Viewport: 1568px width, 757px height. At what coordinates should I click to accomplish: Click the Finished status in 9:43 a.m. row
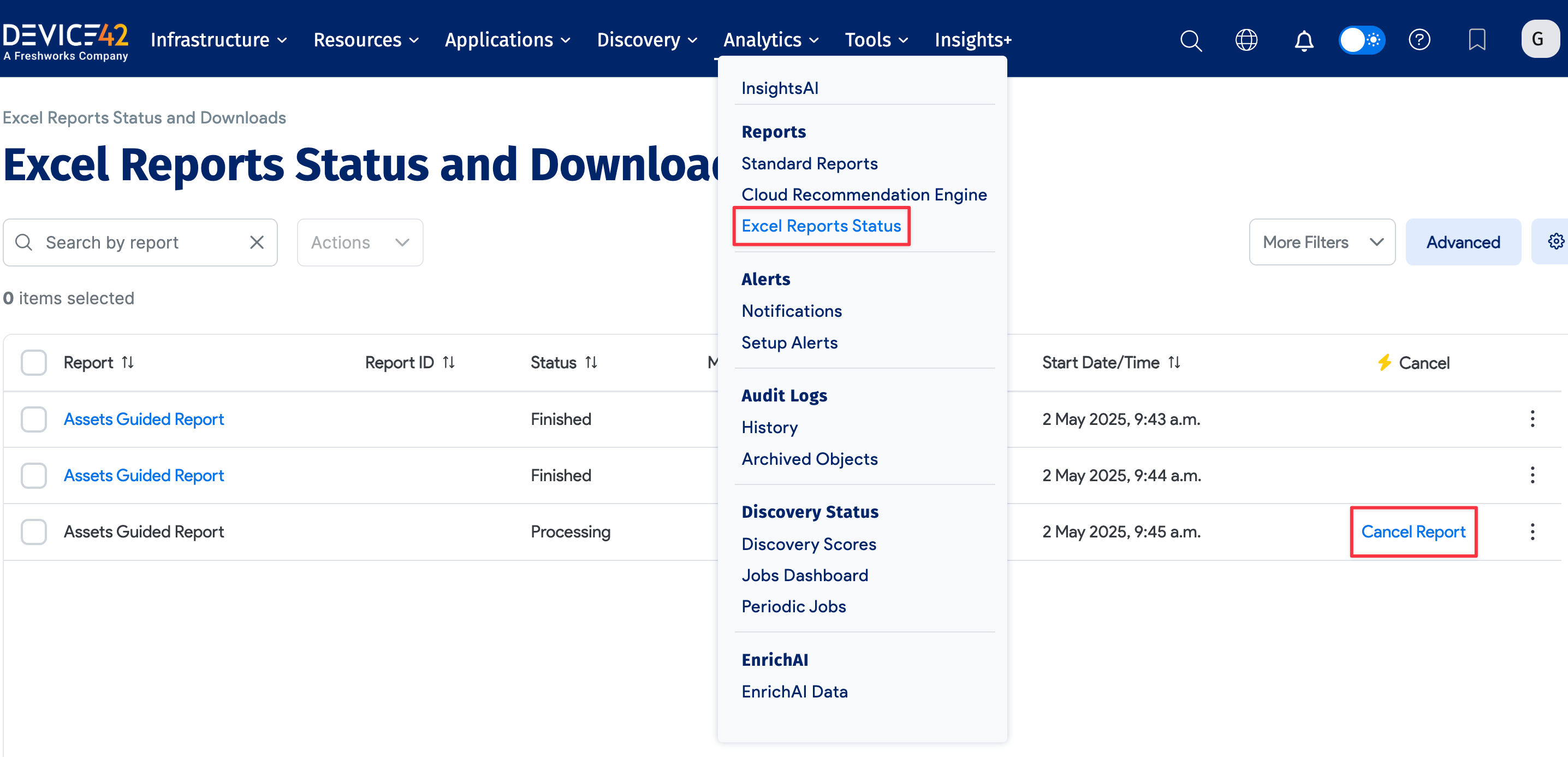pos(561,419)
